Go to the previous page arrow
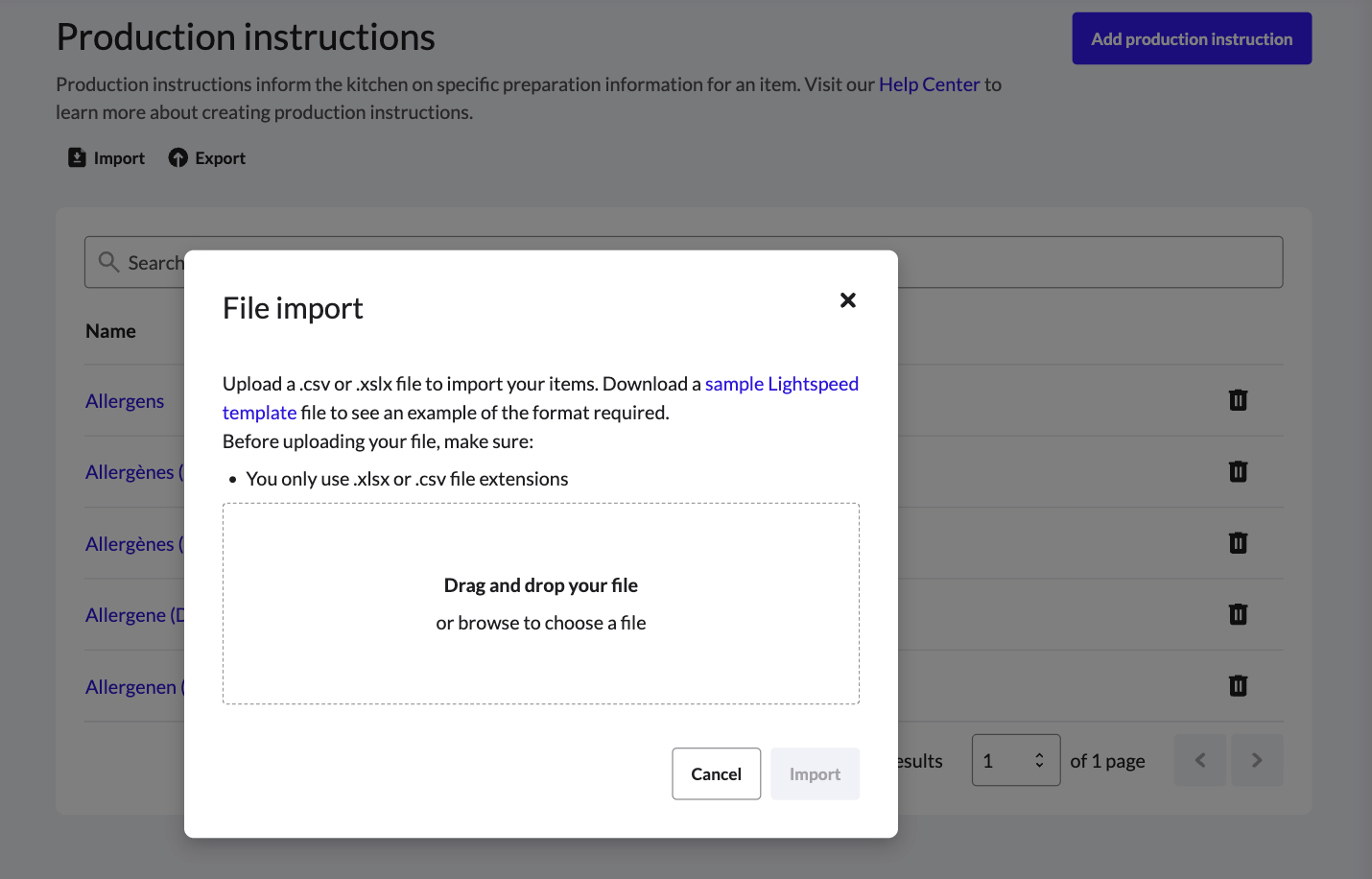 click(1200, 760)
